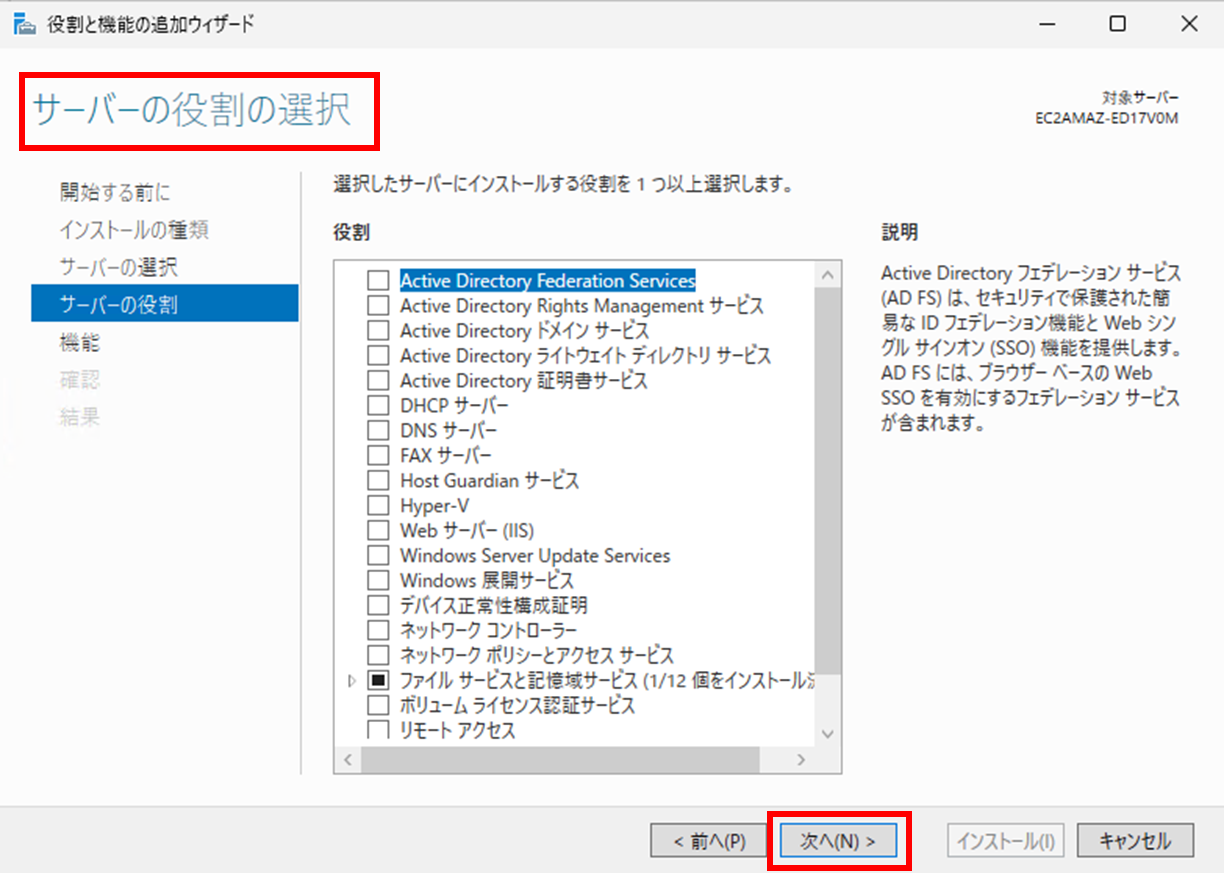The height and width of the screenshot is (873, 1224).
Task: Check the Active Directory Federation Services checkbox
Action: [378, 280]
